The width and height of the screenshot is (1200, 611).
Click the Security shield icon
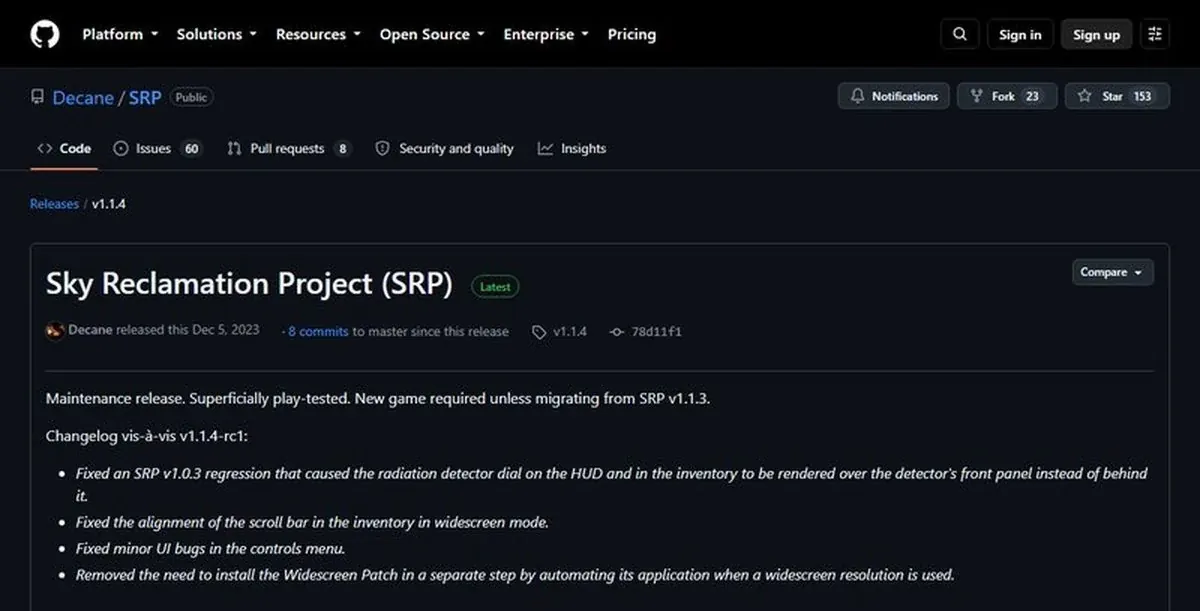click(382, 148)
